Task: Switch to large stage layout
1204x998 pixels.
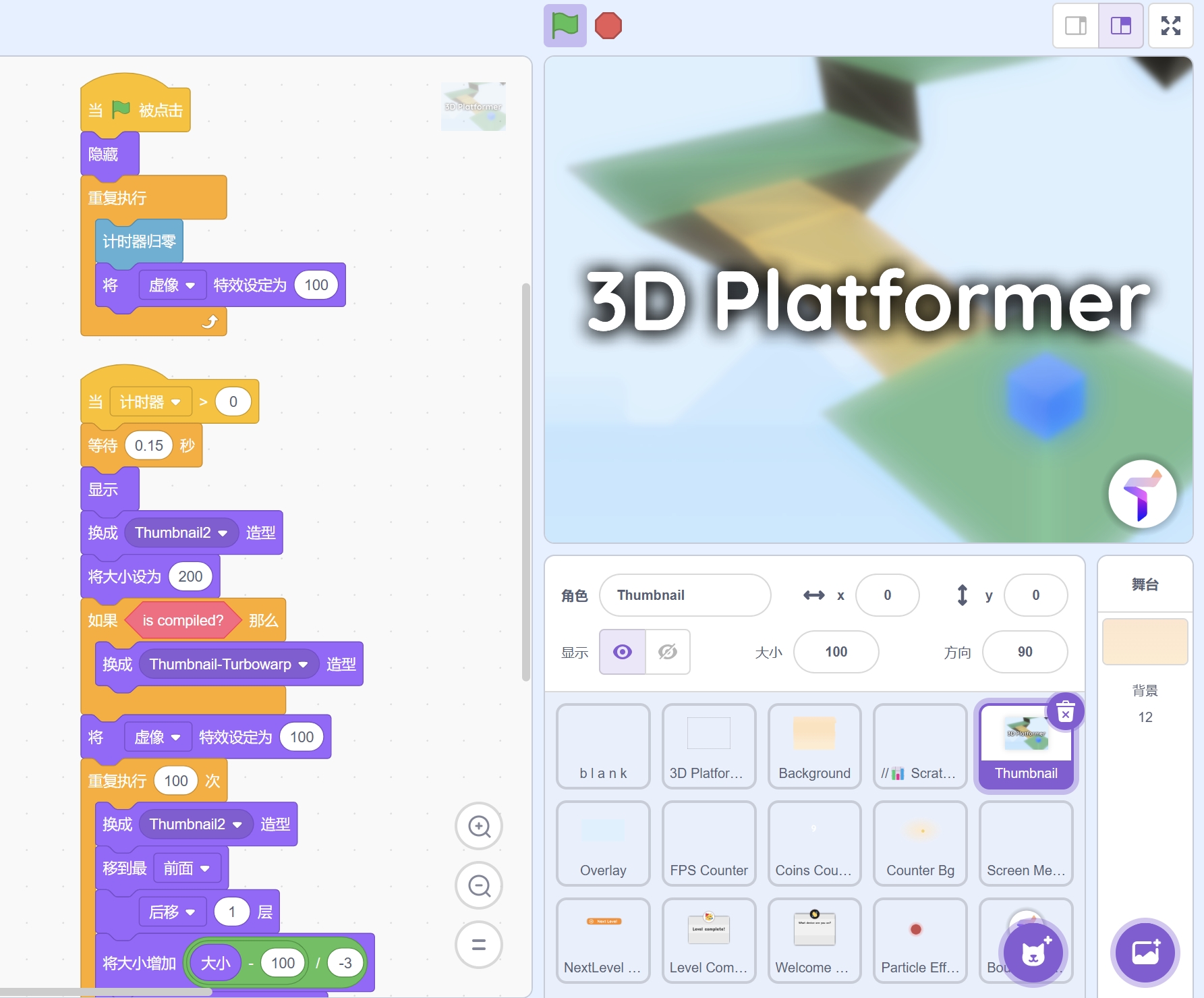Action: pyautogui.click(x=1120, y=26)
